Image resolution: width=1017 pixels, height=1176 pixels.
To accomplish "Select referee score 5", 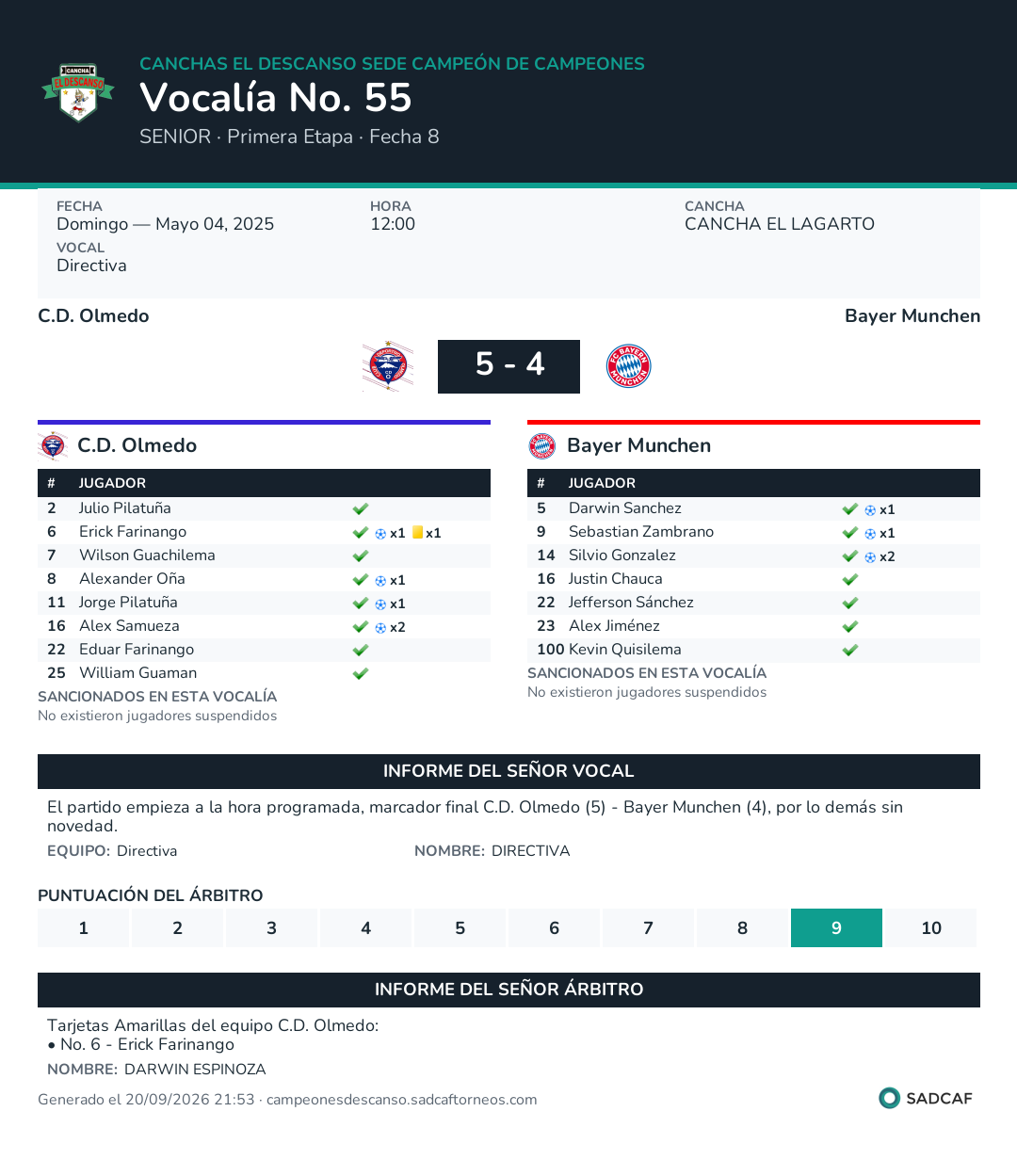I will pos(460,927).
